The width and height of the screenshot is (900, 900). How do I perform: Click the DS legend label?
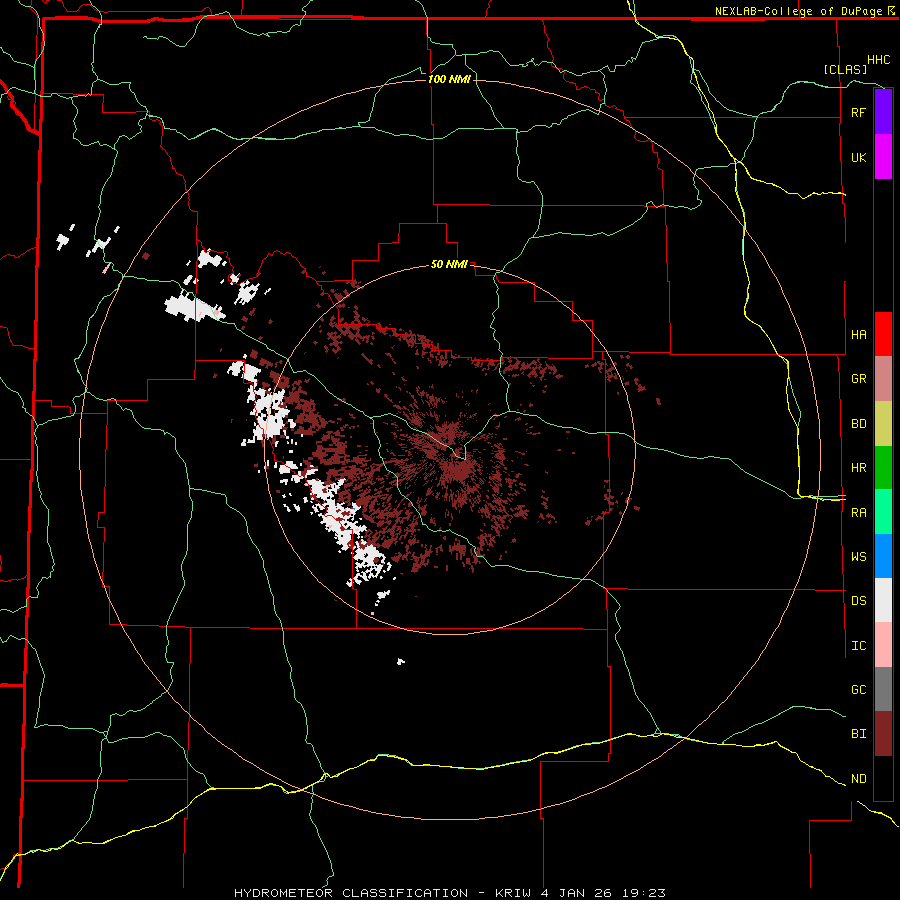858,601
